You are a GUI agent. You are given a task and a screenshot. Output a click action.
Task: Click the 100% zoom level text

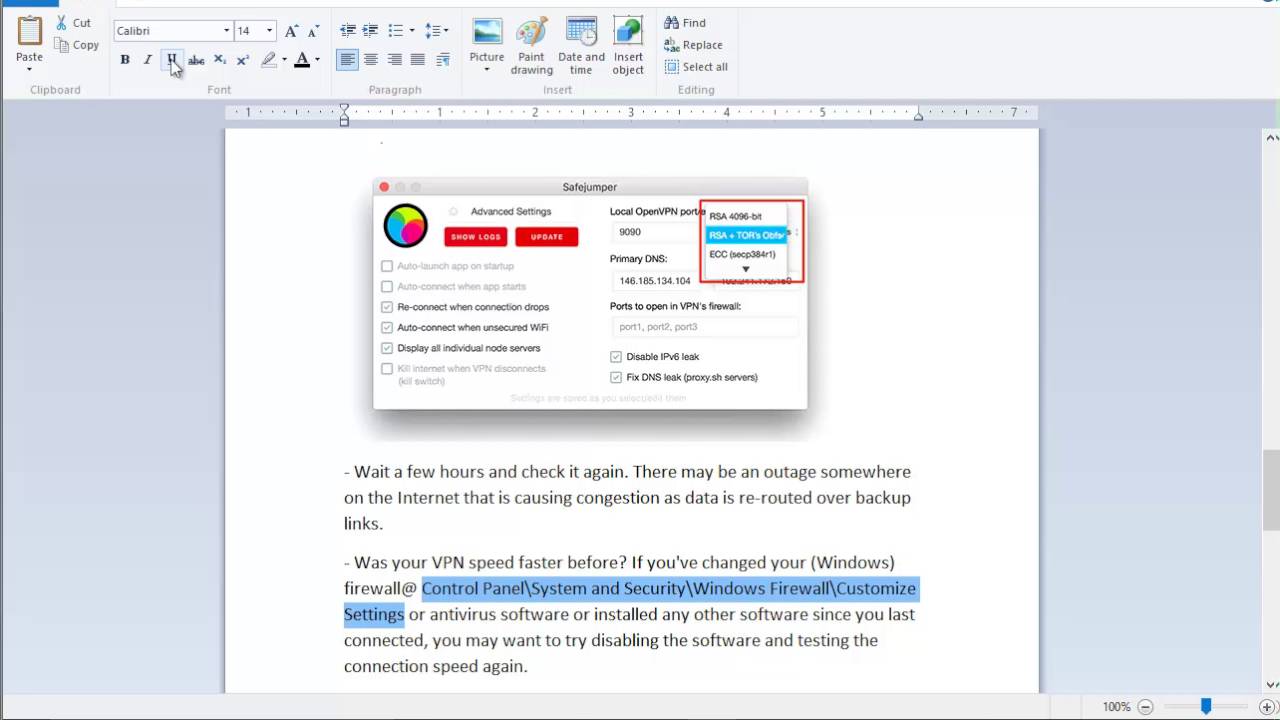(1116, 707)
